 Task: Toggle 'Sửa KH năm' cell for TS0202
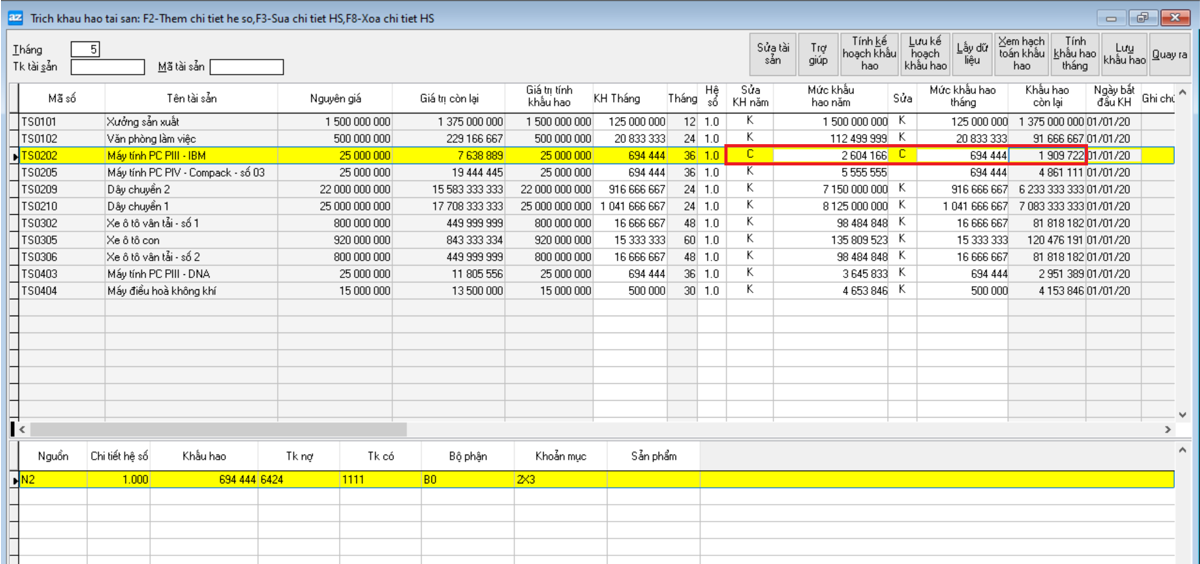(x=749, y=155)
